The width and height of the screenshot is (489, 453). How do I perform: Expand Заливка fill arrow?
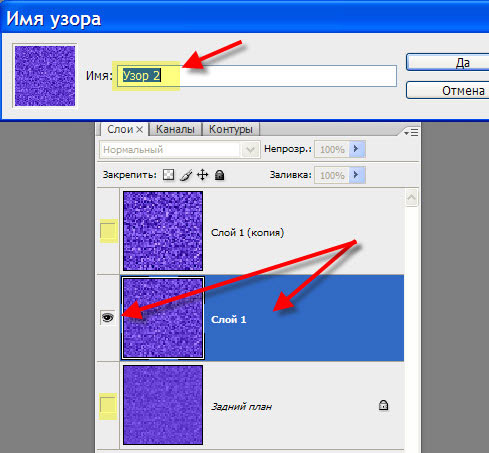pyautogui.click(x=357, y=175)
